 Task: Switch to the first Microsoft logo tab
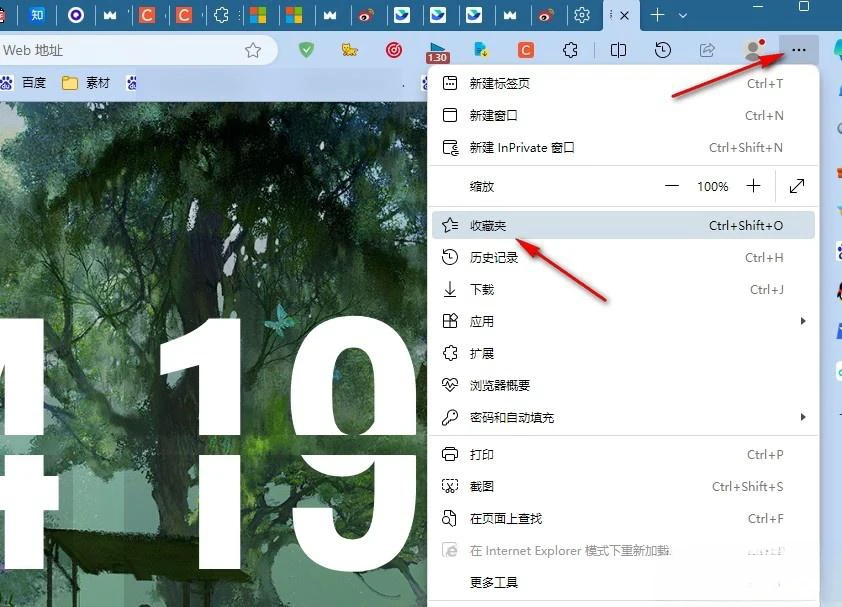pyautogui.click(x=258, y=15)
